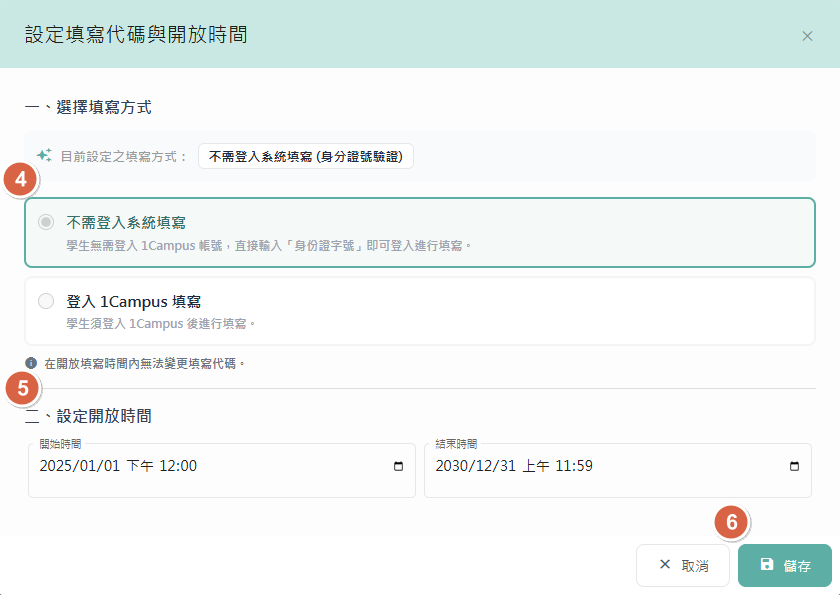This screenshot has height=595, width=840.
Task: Save settings with the 儲存 button
Action: click(785, 566)
